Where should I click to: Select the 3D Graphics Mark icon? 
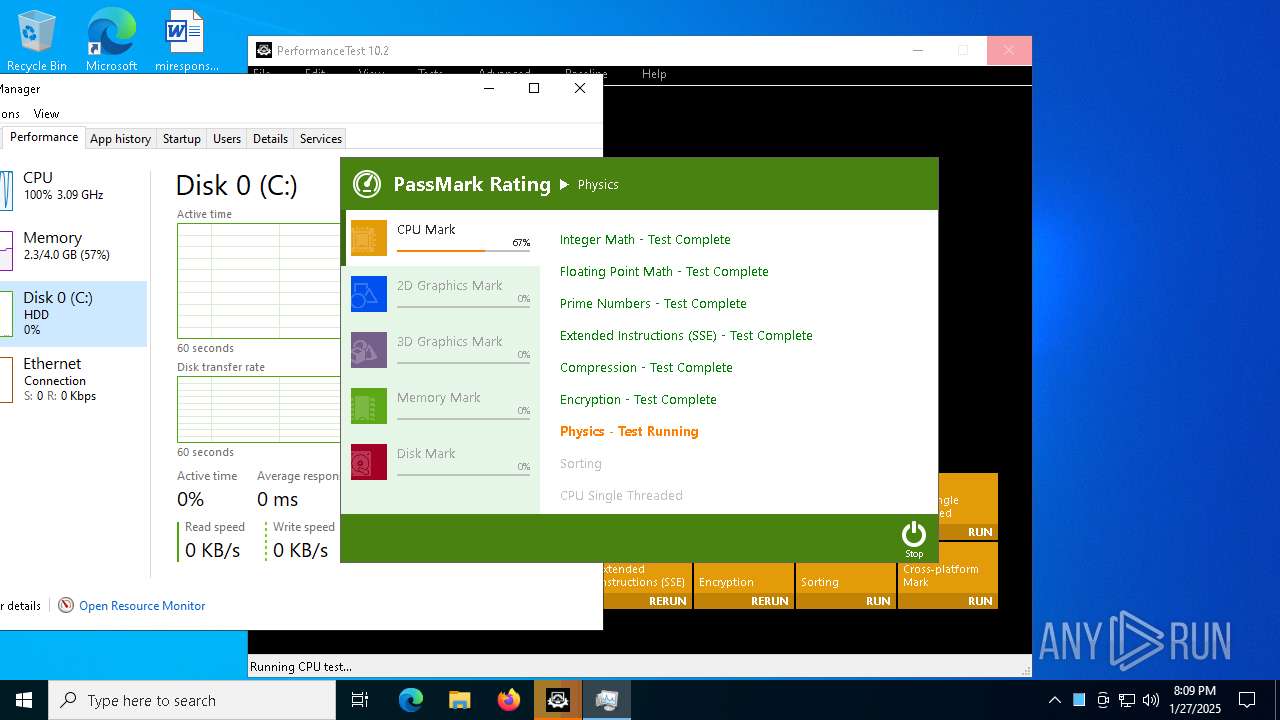[369, 350]
